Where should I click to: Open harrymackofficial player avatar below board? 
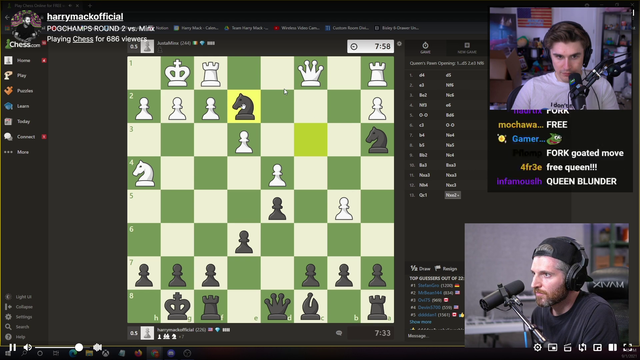pyautogui.click(x=147, y=333)
